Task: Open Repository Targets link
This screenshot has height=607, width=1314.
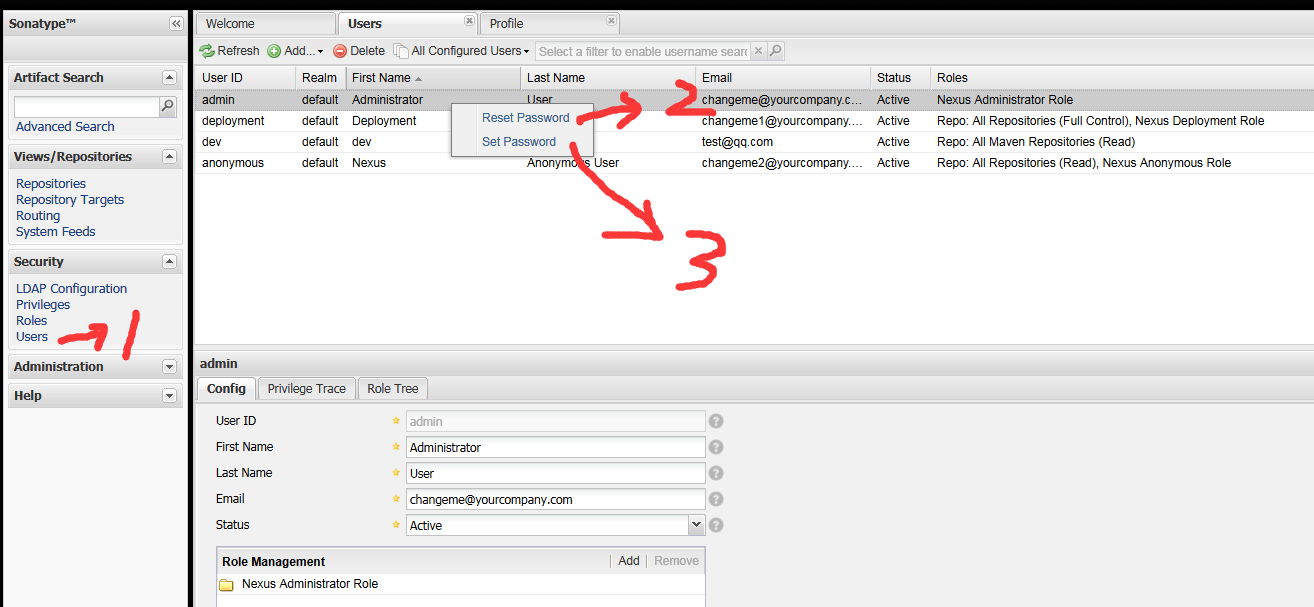Action: [70, 200]
